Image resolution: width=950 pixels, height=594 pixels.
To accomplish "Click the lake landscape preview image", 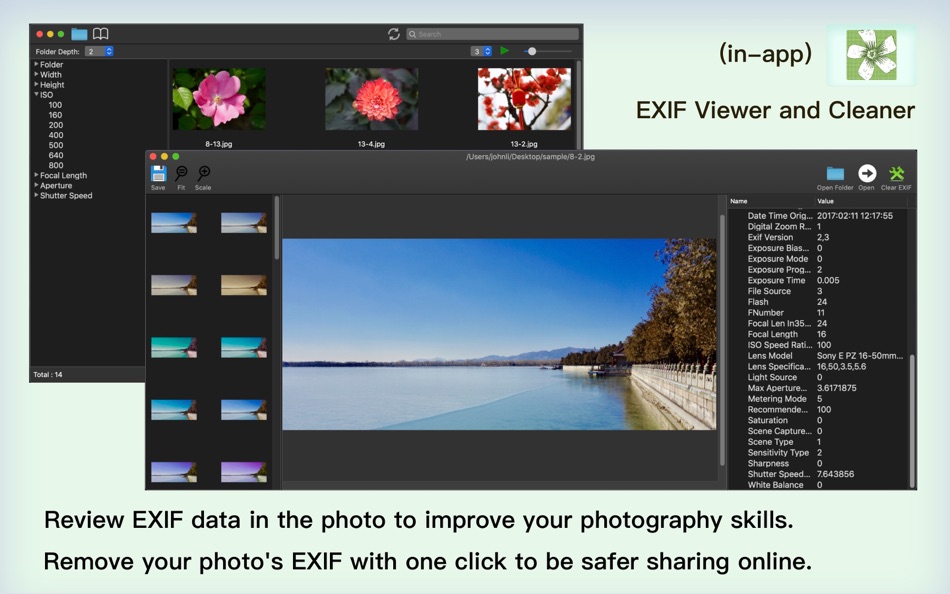I will (x=499, y=334).
